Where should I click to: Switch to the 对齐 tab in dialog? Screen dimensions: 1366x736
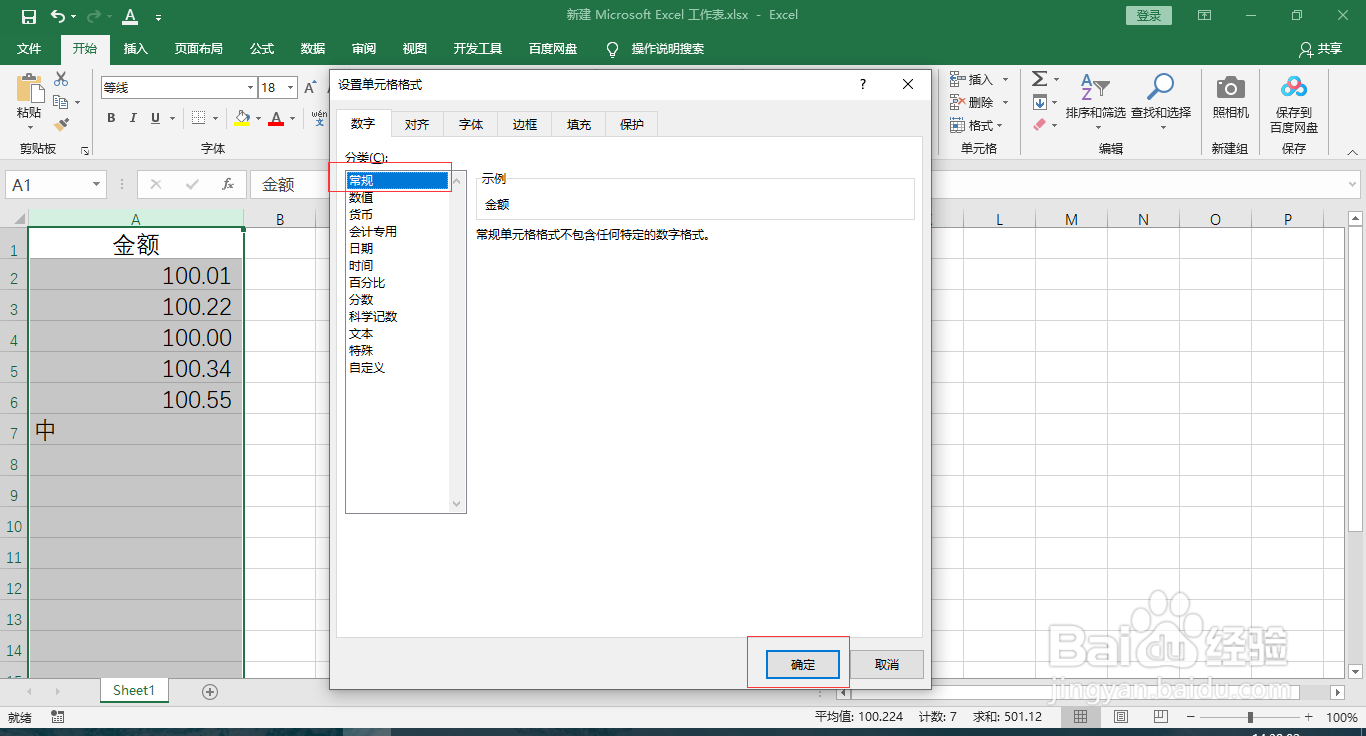click(x=417, y=123)
